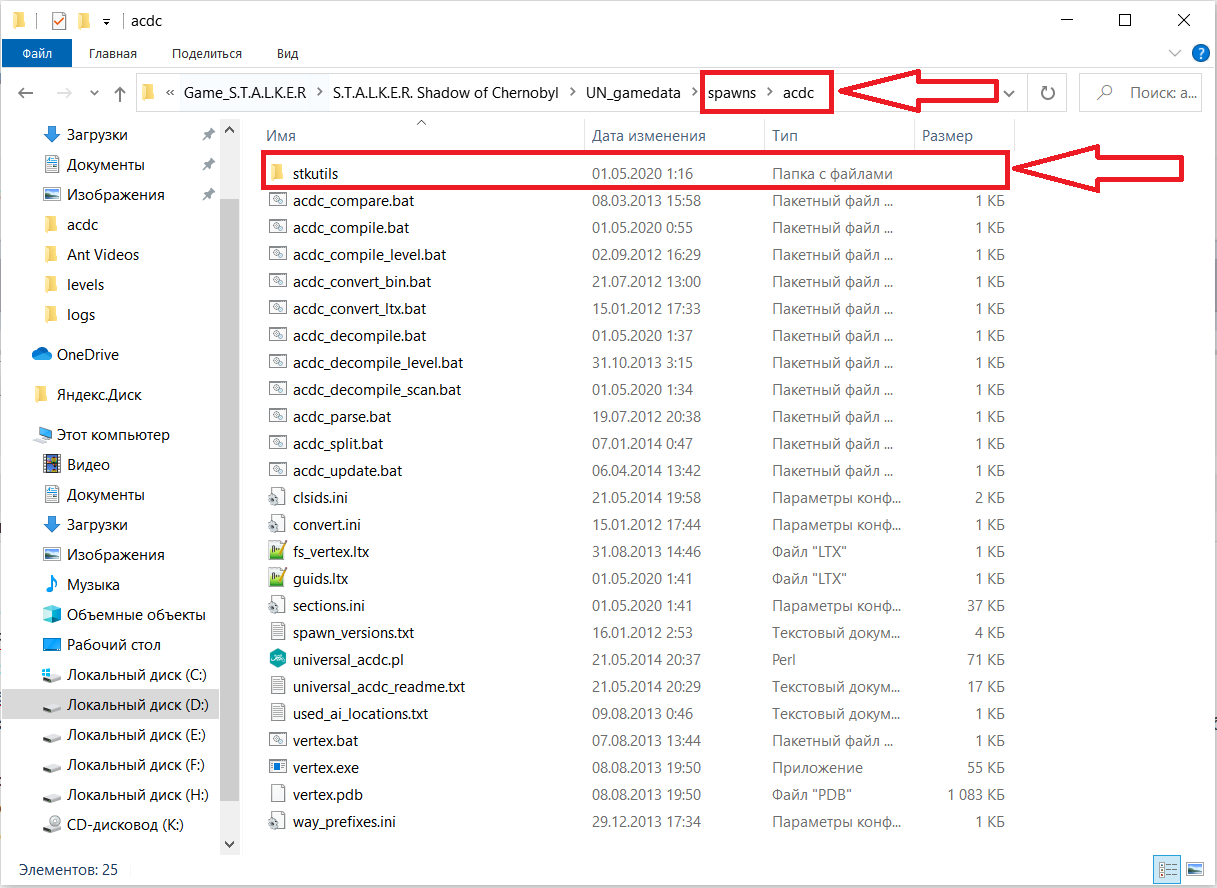
Task: Expand breadcrumb arrow after Game_S.T.A.L.K.E.R
Action: [x=319, y=93]
